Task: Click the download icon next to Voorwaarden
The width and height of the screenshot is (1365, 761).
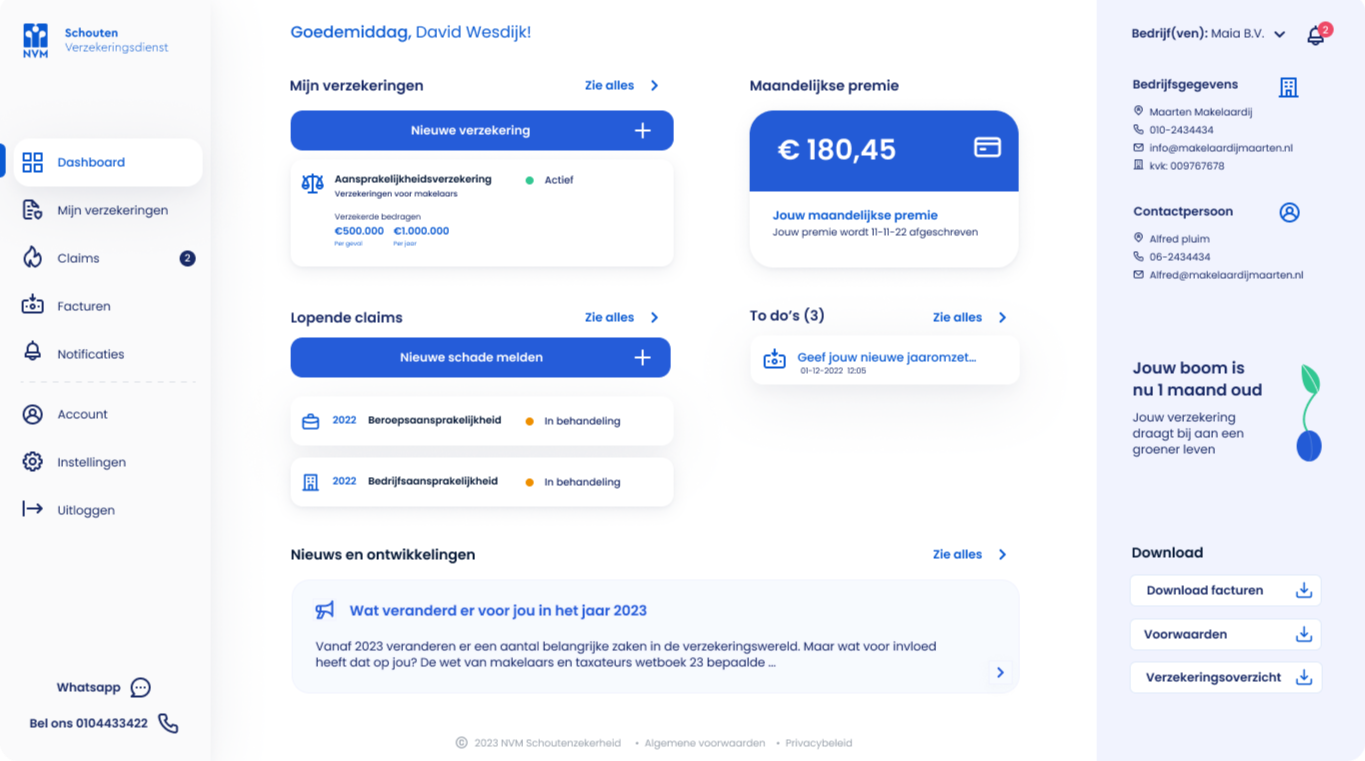Action: point(1303,634)
